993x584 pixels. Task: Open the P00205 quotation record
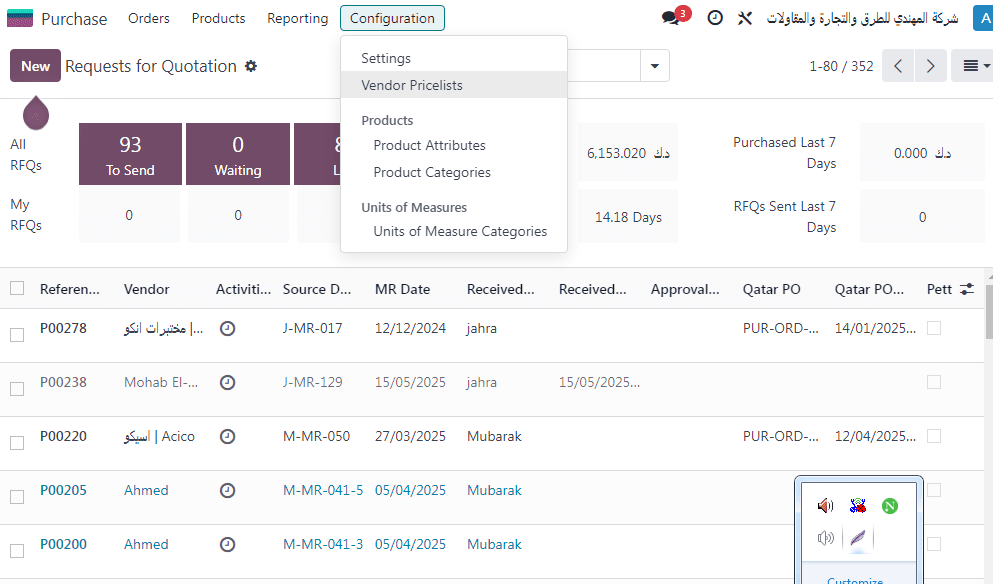63,490
